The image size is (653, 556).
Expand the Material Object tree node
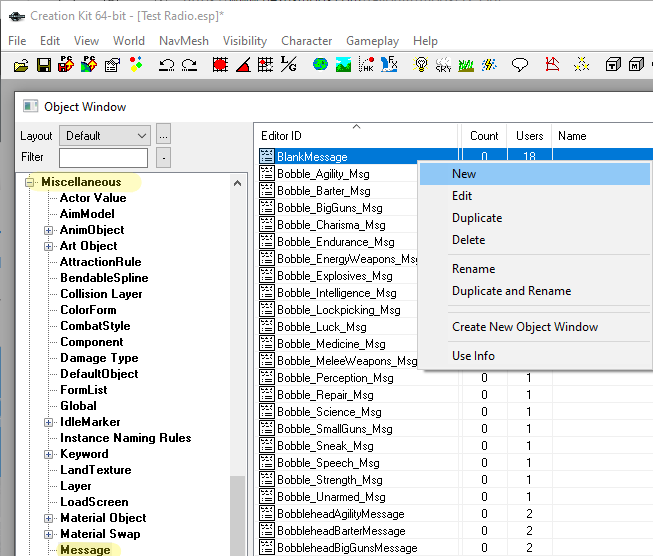pyautogui.click(x=48, y=519)
